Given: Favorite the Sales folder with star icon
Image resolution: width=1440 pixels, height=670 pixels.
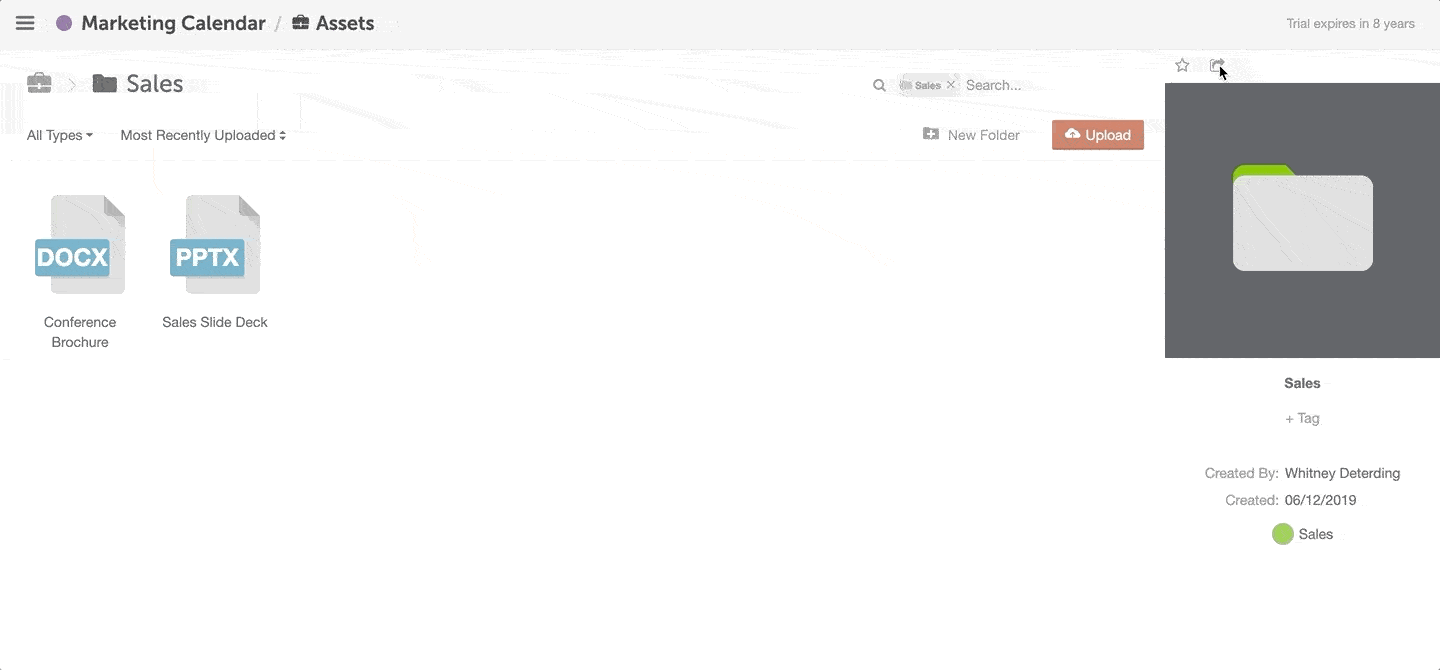Looking at the screenshot, I should click(1182, 65).
